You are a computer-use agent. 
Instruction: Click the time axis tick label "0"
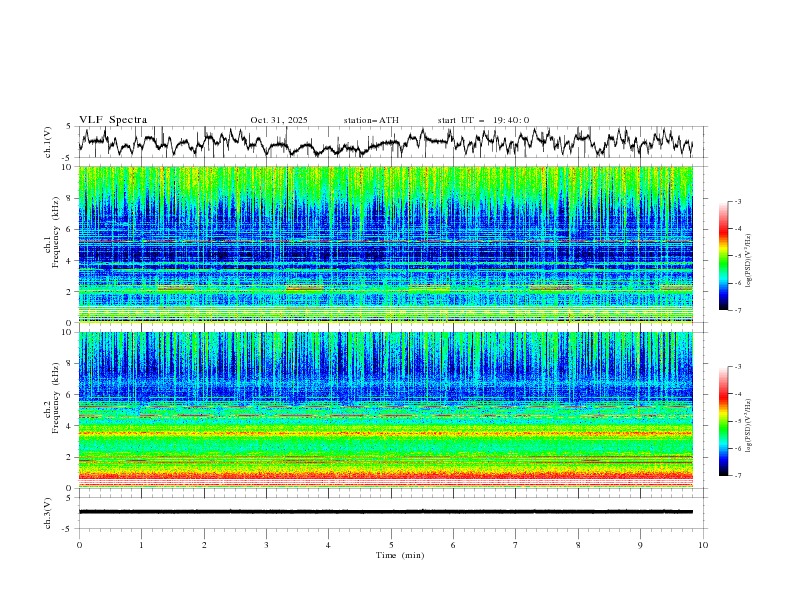coord(79,545)
